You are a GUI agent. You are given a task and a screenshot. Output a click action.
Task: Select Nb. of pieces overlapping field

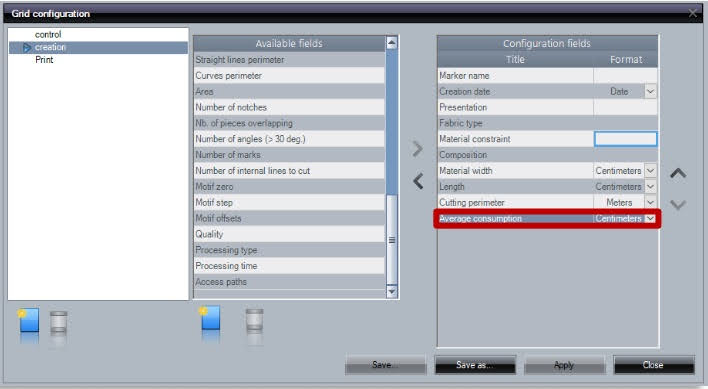click(x=289, y=123)
